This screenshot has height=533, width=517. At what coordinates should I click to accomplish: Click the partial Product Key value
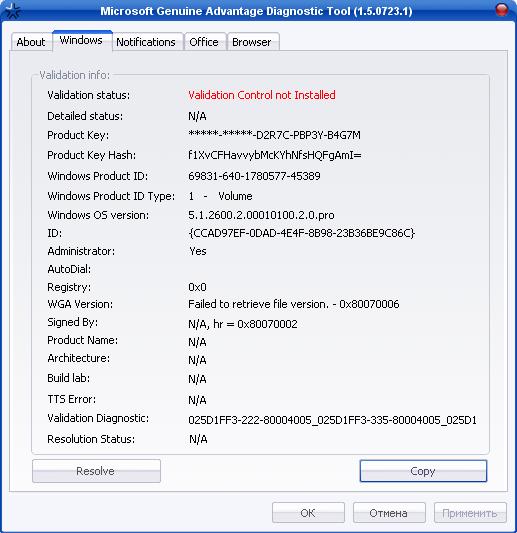pyautogui.click(x=274, y=135)
